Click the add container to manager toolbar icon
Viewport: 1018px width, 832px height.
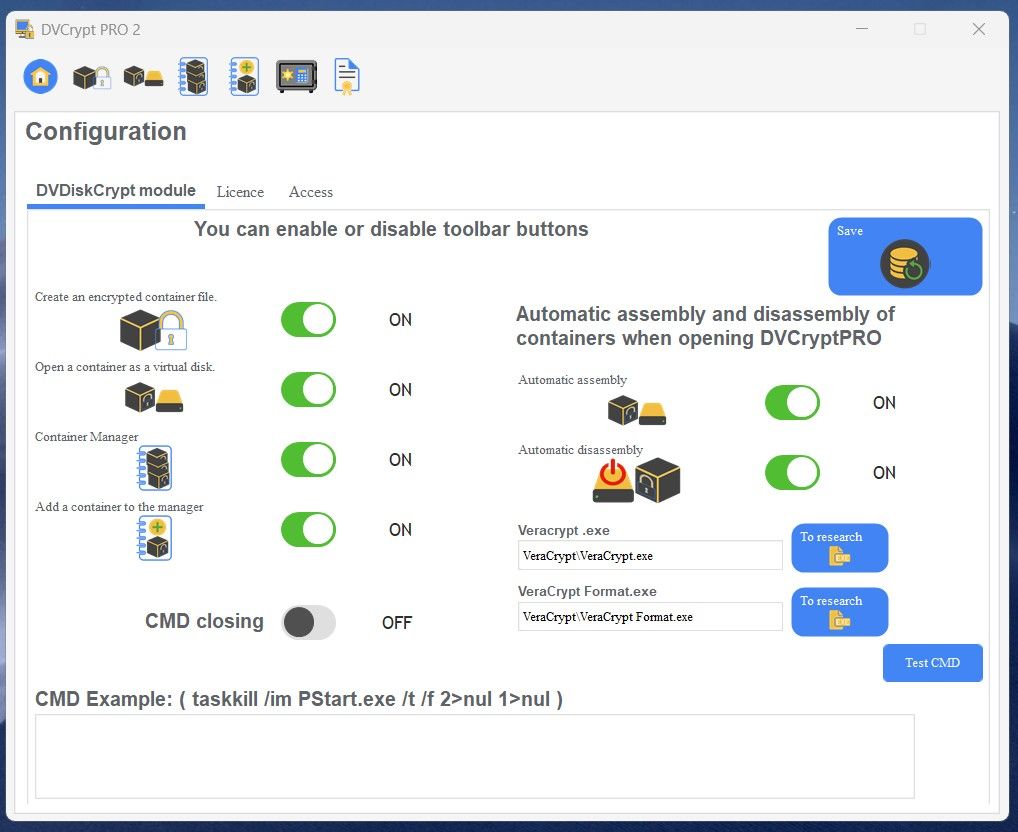244,76
